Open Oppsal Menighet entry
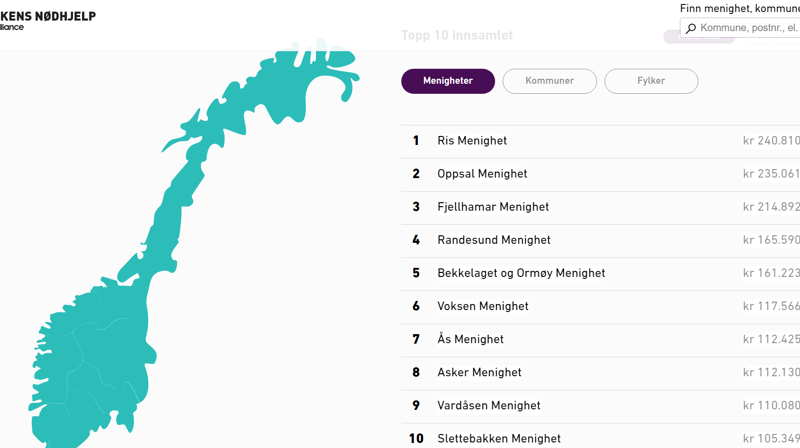Viewport: 800px width, 448px height. point(482,174)
